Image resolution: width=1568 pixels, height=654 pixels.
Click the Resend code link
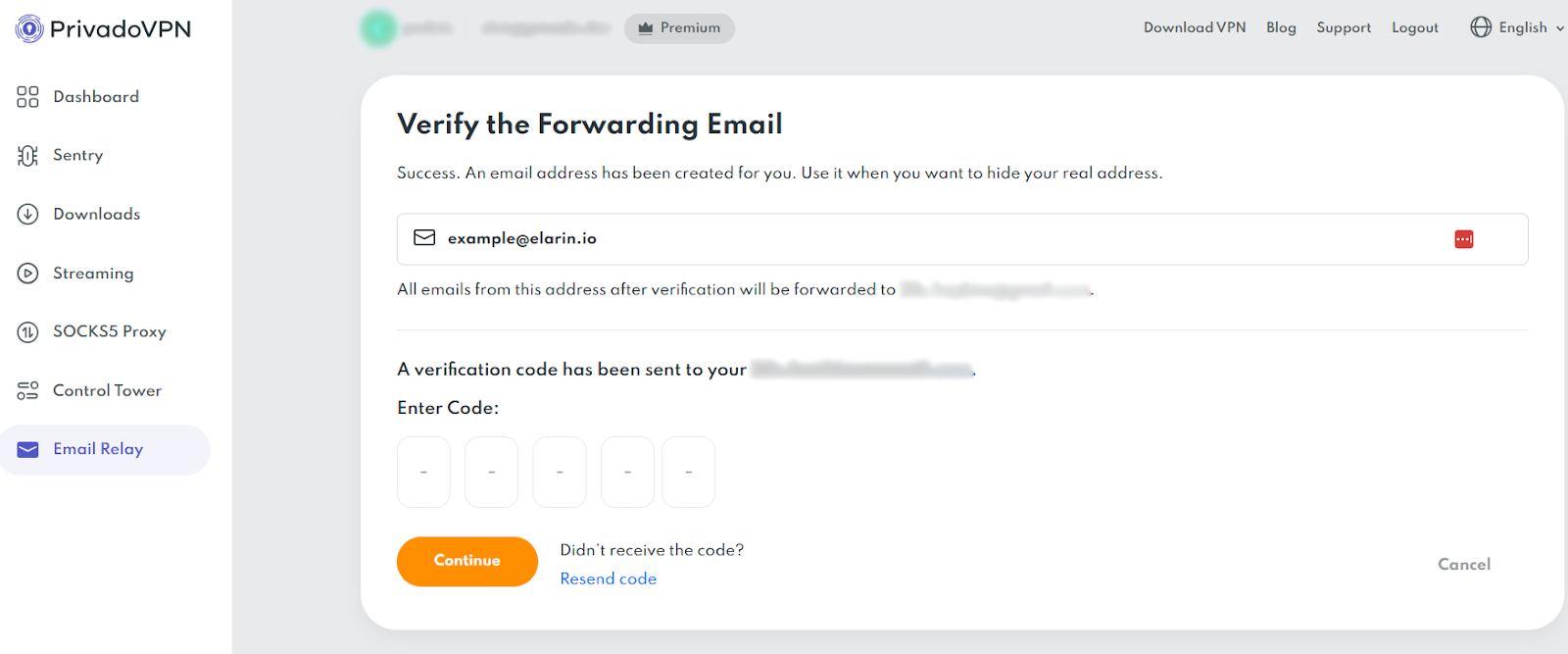tap(608, 579)
